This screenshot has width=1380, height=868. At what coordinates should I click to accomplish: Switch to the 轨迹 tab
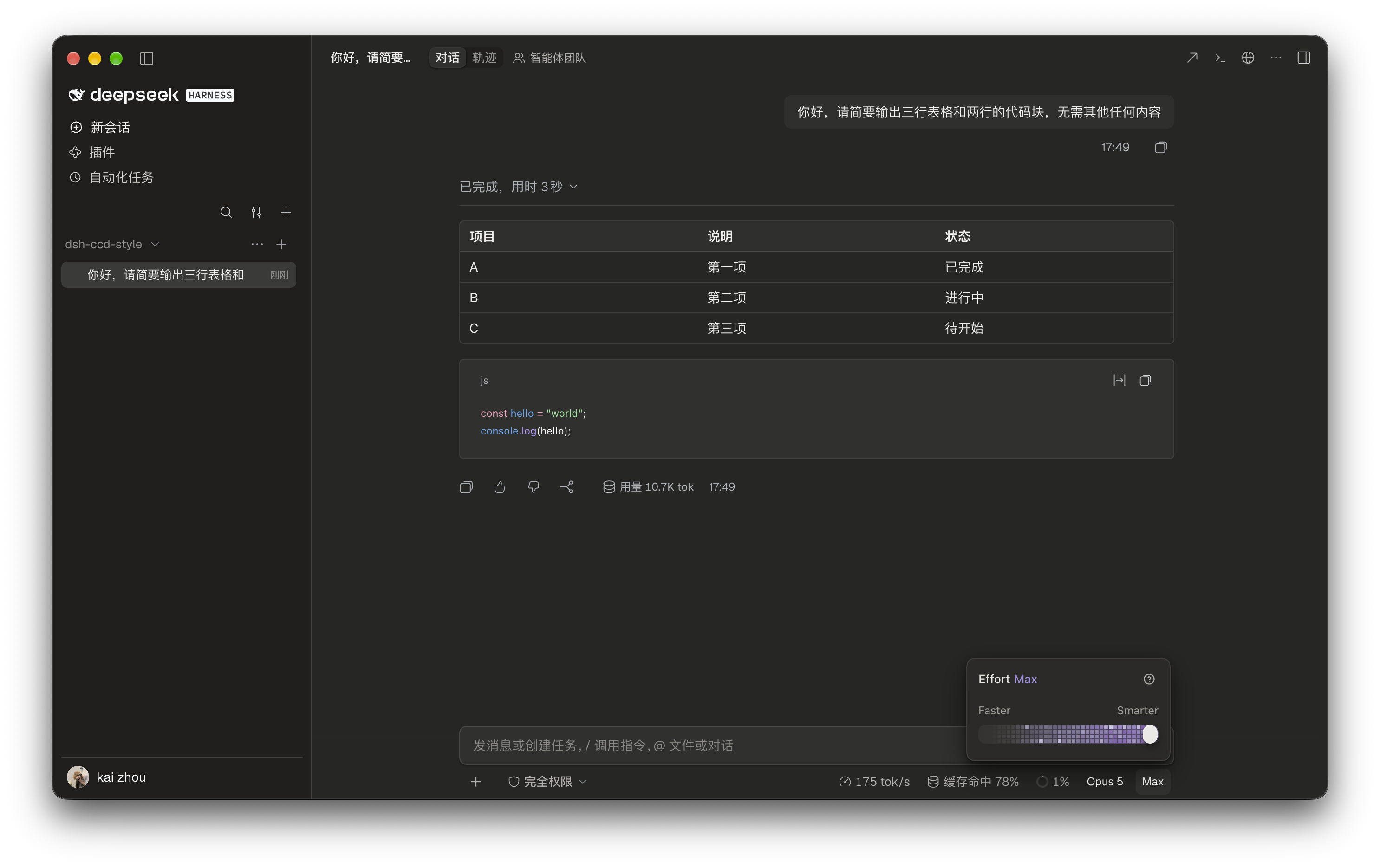click(484, 58)
